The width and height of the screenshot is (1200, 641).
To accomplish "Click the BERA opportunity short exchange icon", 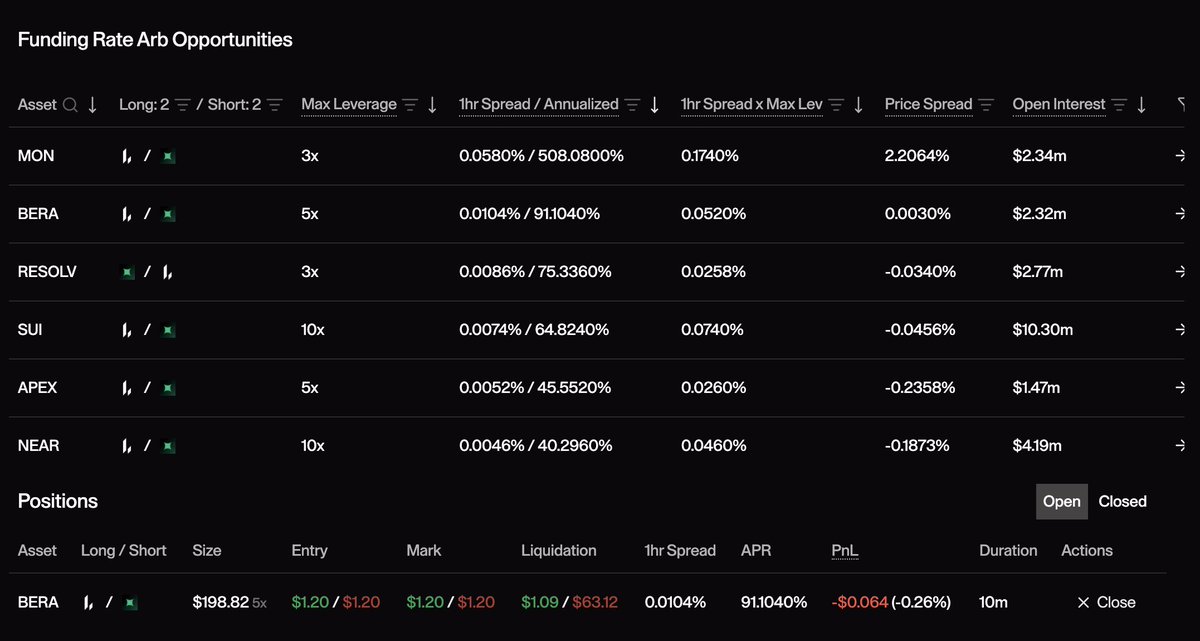I will [x=169, y=215].
